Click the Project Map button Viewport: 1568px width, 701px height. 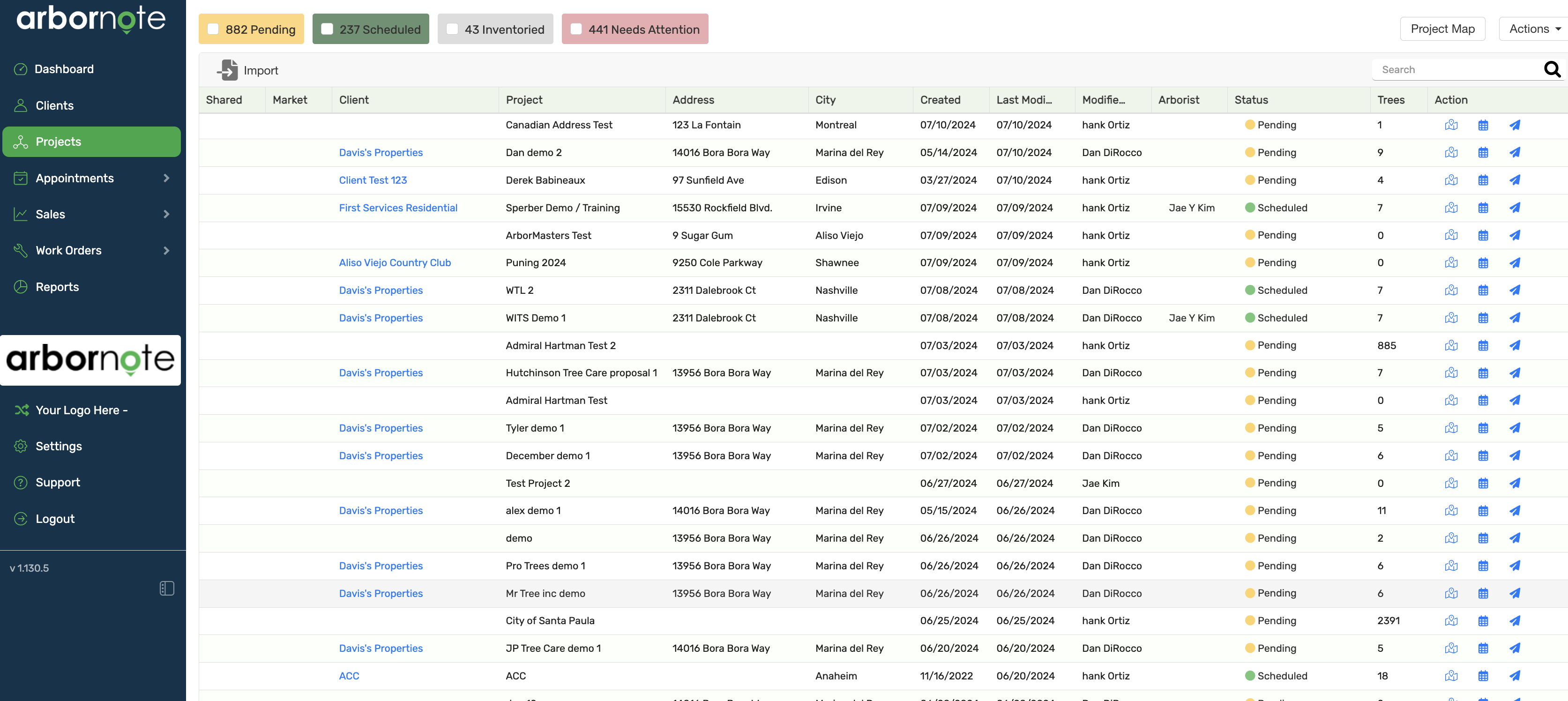point(1442,29)
